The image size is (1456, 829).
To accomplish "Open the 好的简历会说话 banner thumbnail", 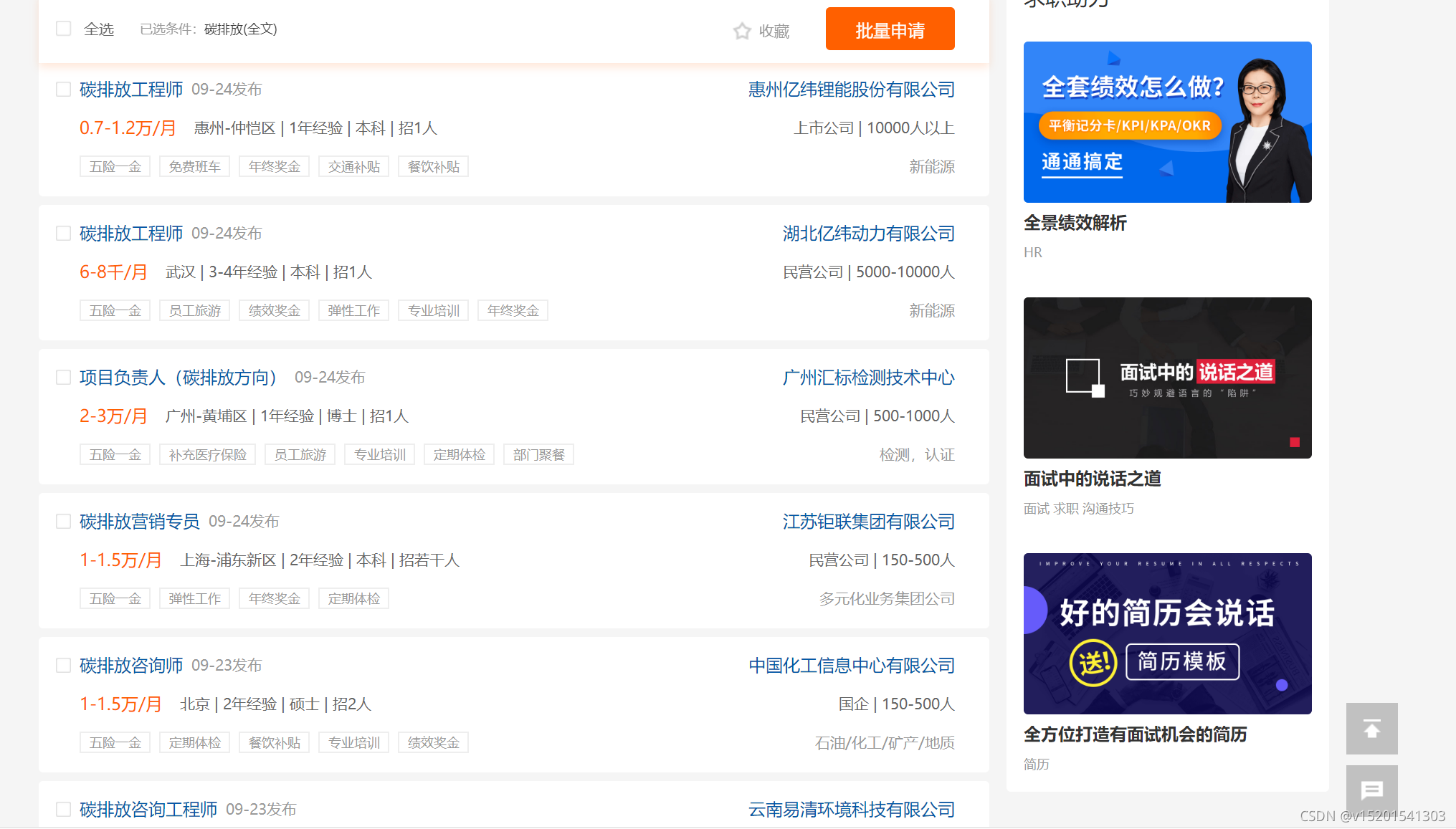I will tap(1167, 633).
